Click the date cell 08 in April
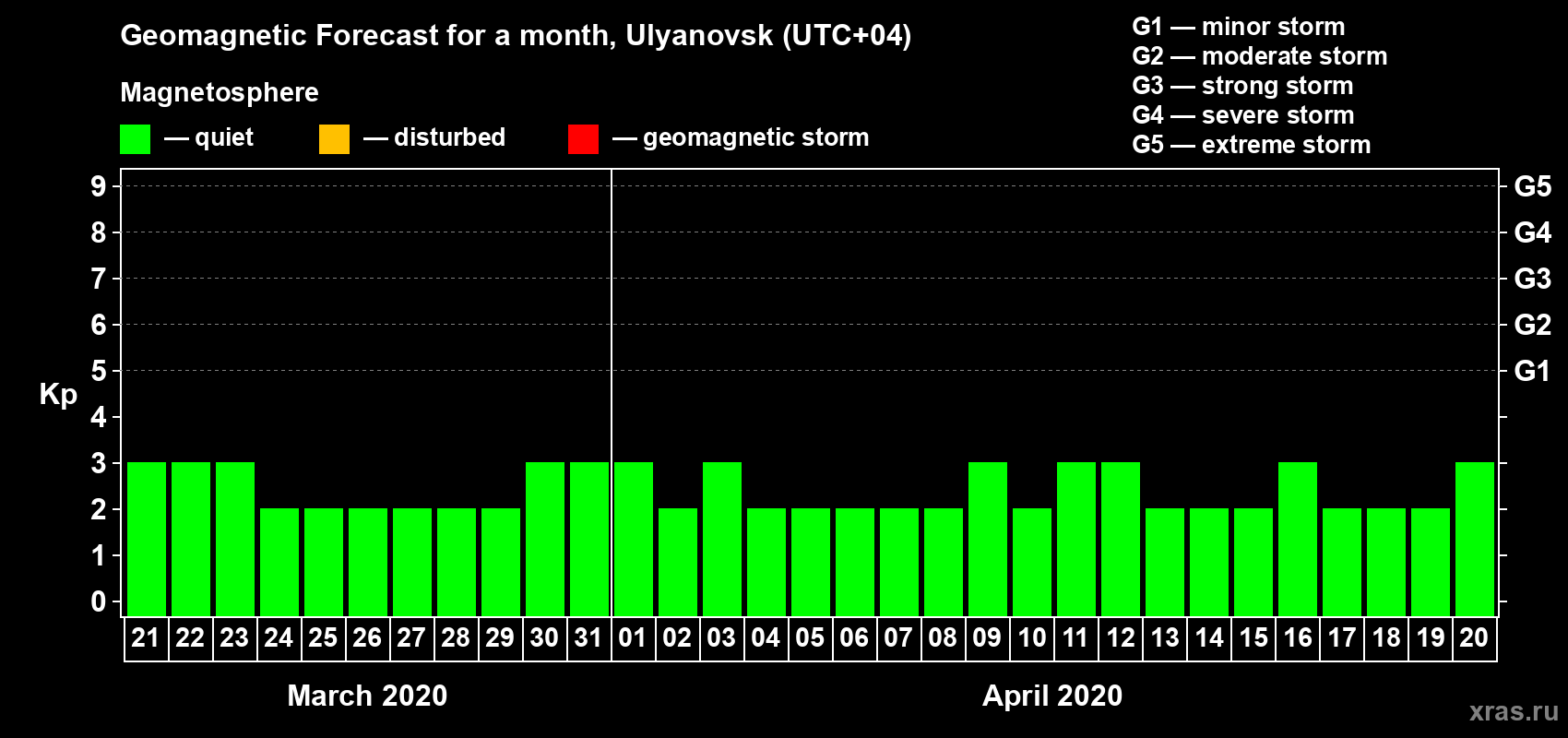This screenshot has width=1568, height=738. pos(944,638)
